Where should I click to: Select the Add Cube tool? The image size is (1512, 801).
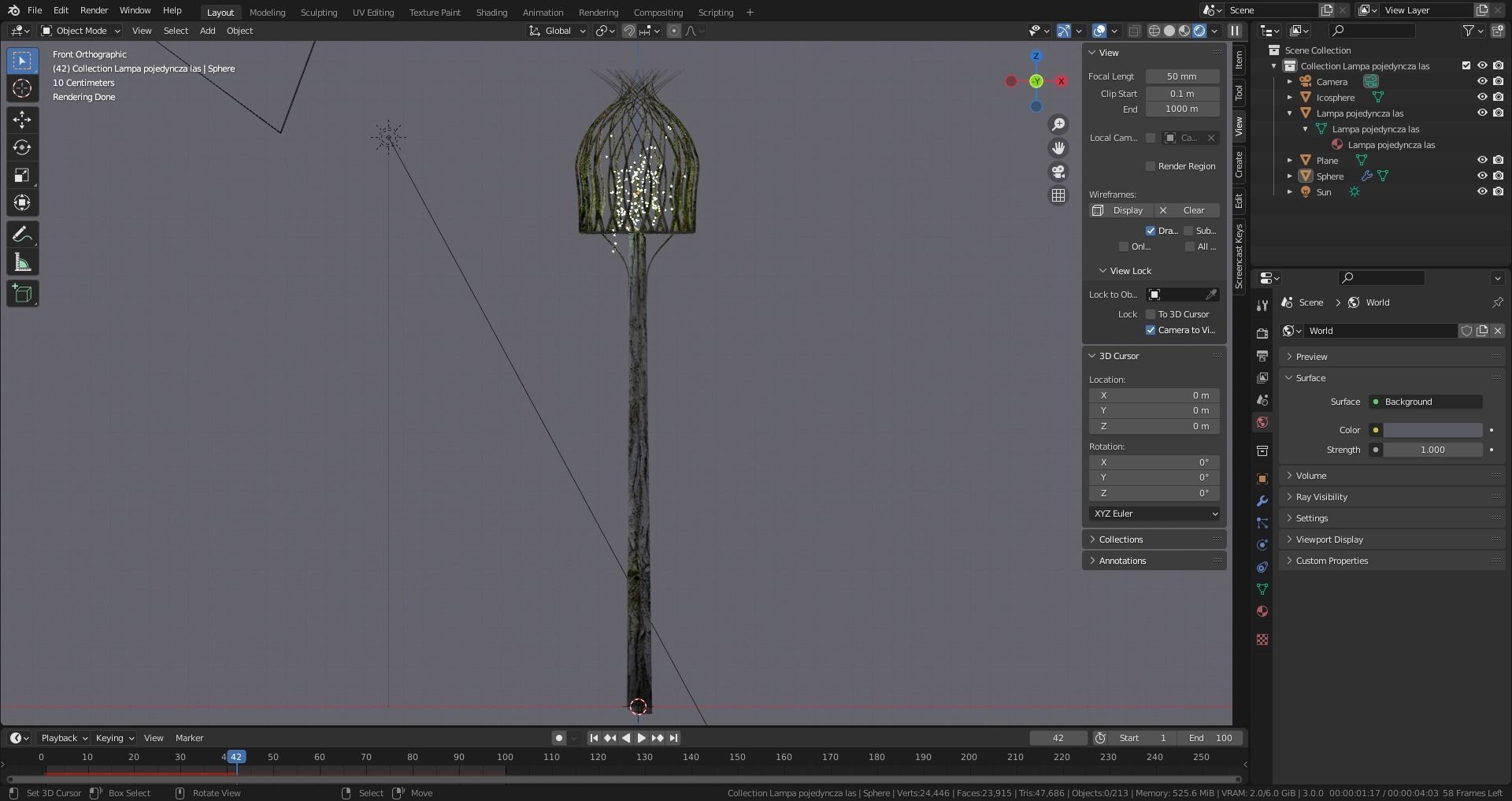click(x=22, y=294)
